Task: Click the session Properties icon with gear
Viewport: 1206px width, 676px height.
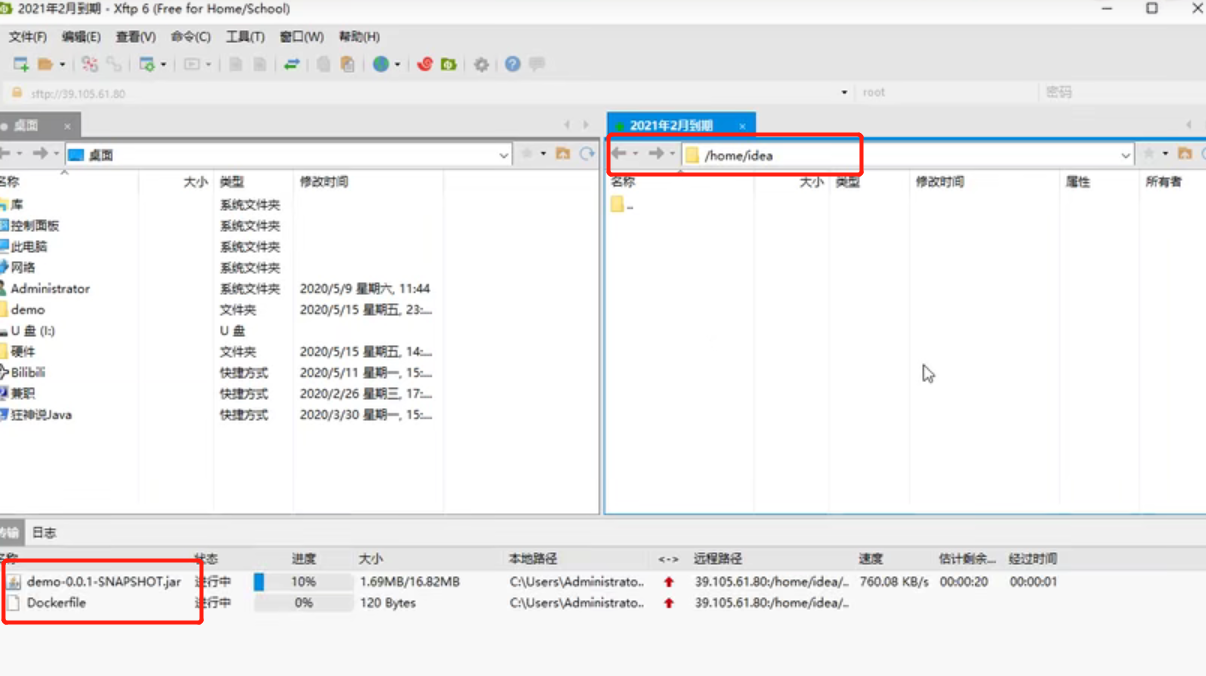Action: (147, 64)
